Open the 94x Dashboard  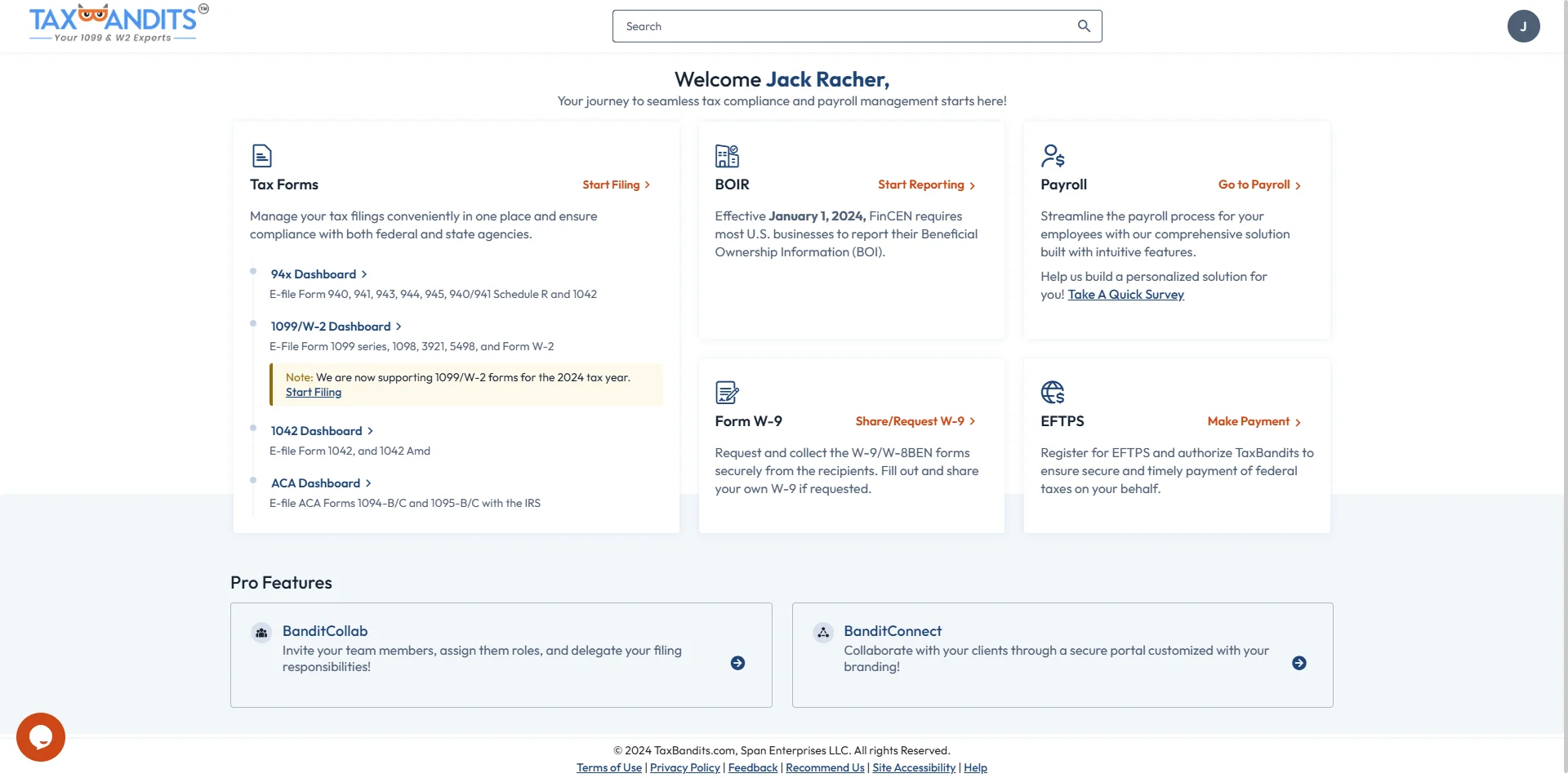pyautogui.click(x=314, y=274)
